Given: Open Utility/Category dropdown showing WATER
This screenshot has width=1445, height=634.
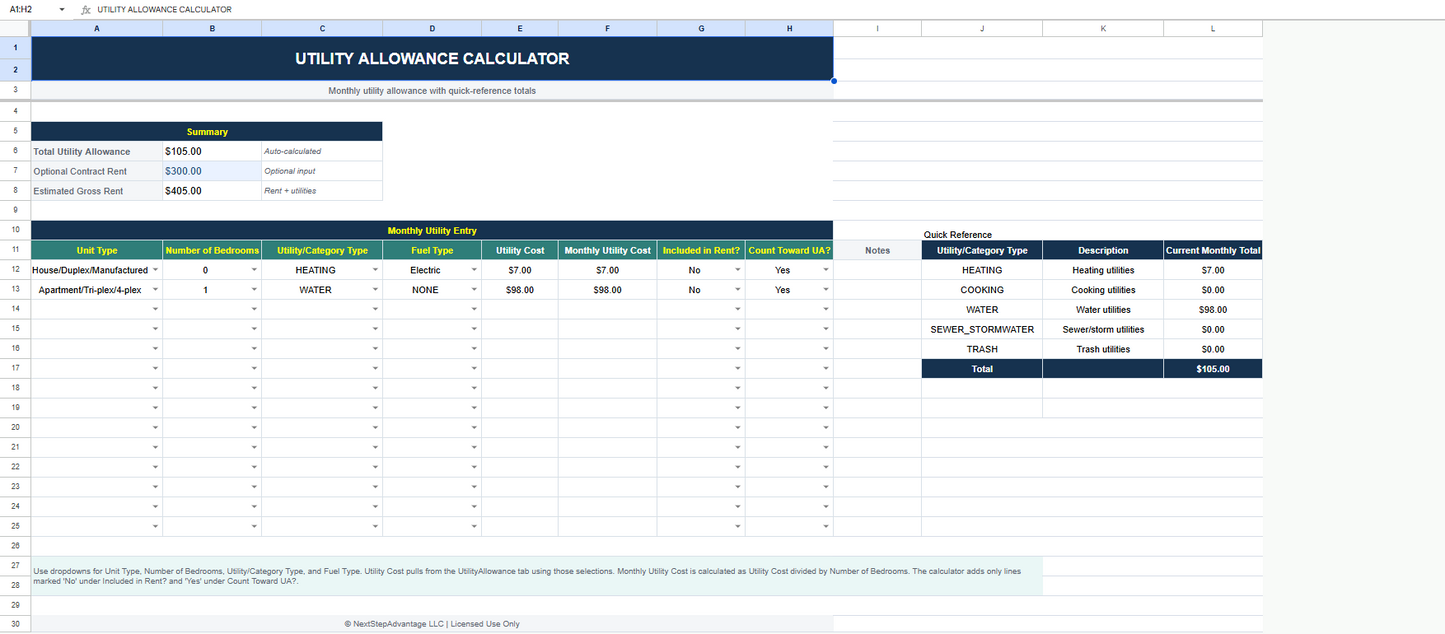Looking at the screenshot, I should [x=375, y=290].
